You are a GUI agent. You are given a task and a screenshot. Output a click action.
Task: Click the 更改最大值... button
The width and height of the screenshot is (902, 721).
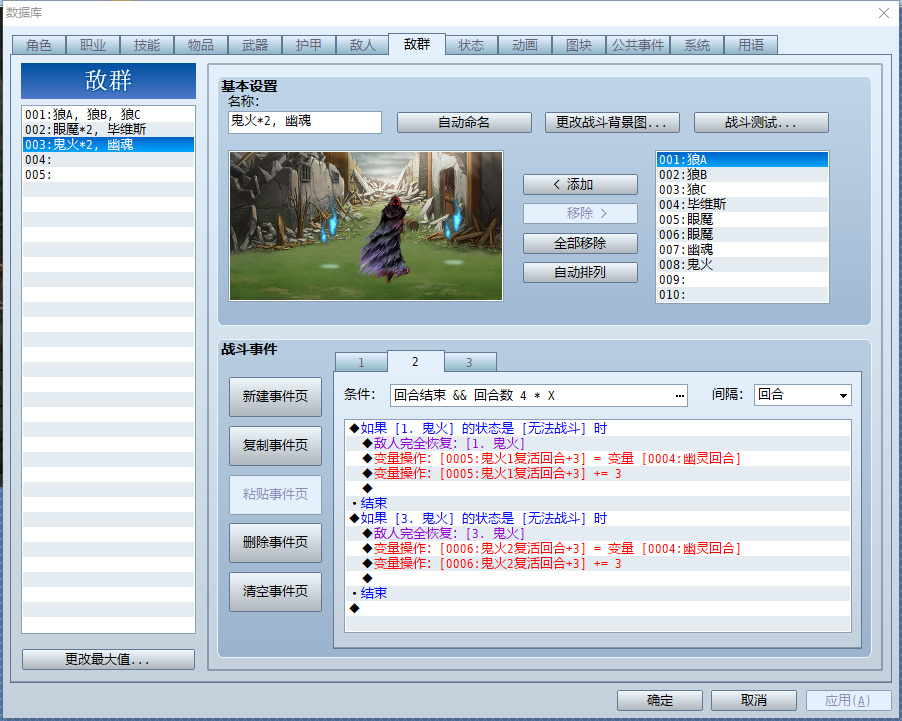108,659
